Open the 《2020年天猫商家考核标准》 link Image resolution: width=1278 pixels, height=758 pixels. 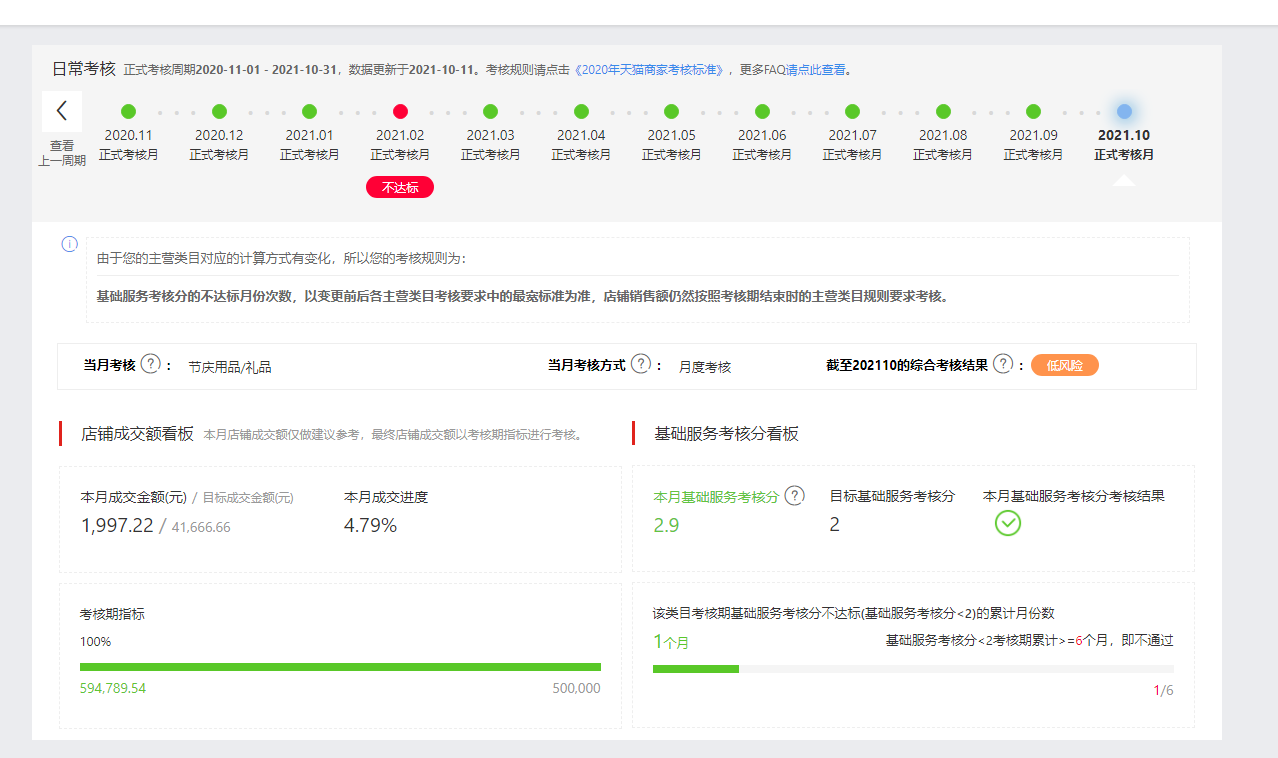point(651,70)
